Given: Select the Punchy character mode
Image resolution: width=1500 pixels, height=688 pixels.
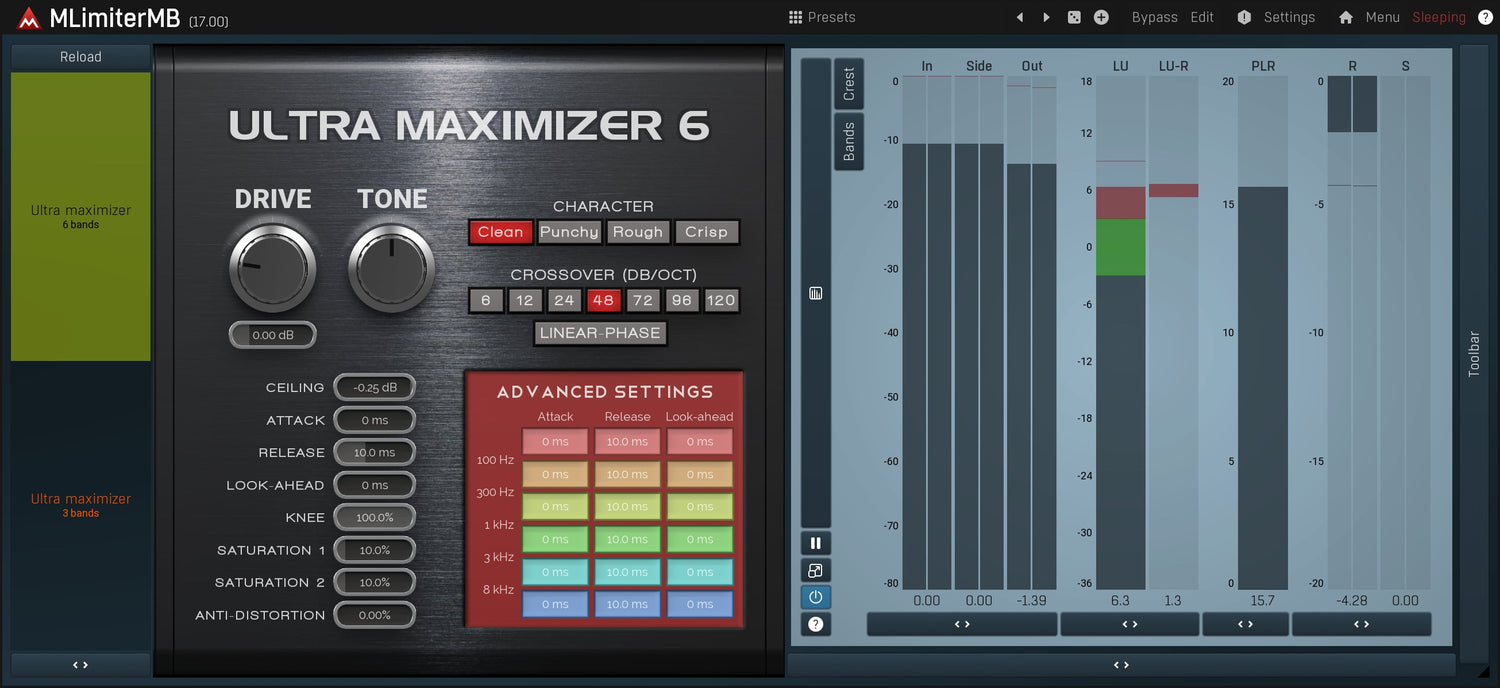Looking at the screenshot, I should [569, 232].
